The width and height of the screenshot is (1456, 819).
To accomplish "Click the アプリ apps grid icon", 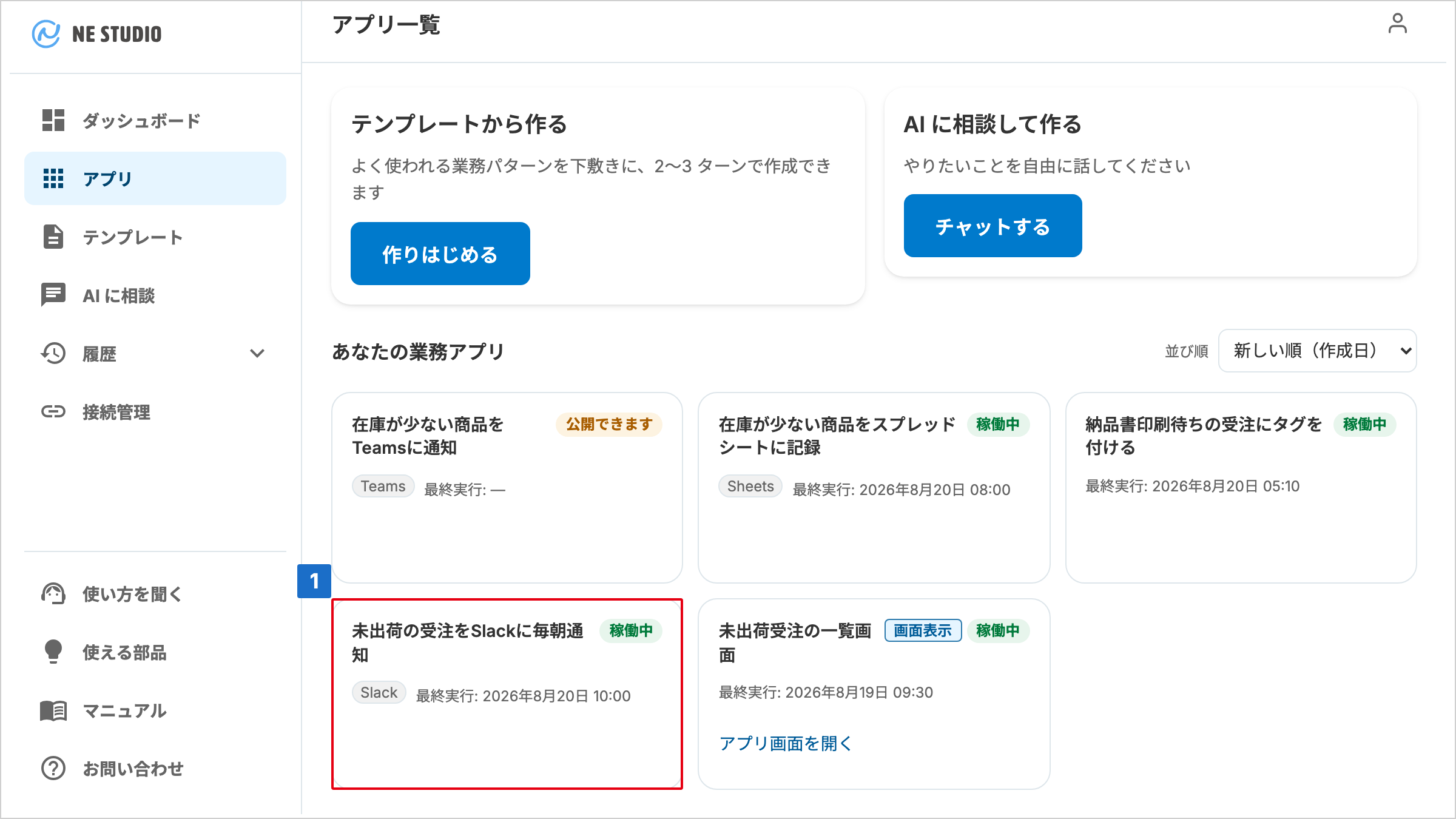I will coord(53,178).
